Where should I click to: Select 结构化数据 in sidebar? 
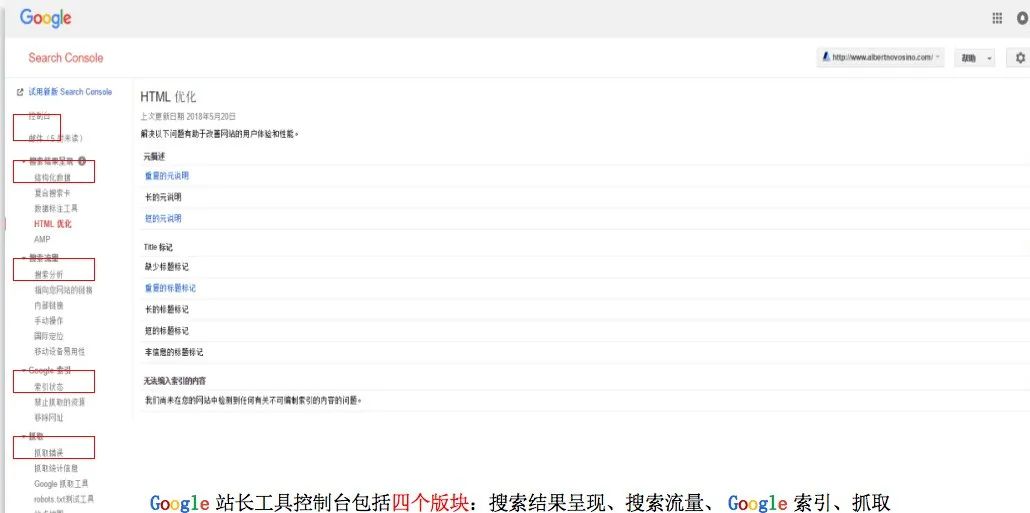click(52, 177)
